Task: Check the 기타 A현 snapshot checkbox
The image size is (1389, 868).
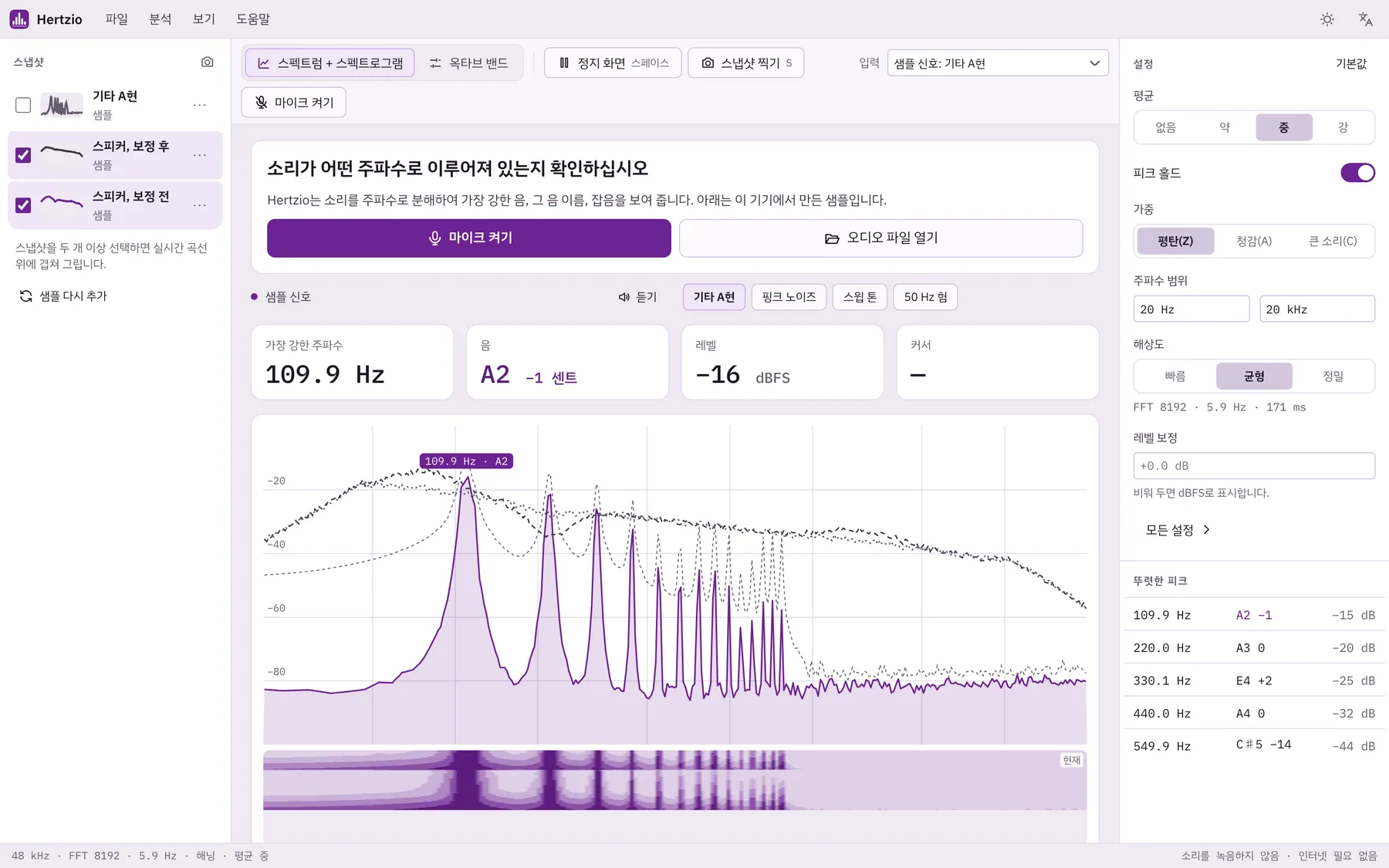Action: coord(23,105)
